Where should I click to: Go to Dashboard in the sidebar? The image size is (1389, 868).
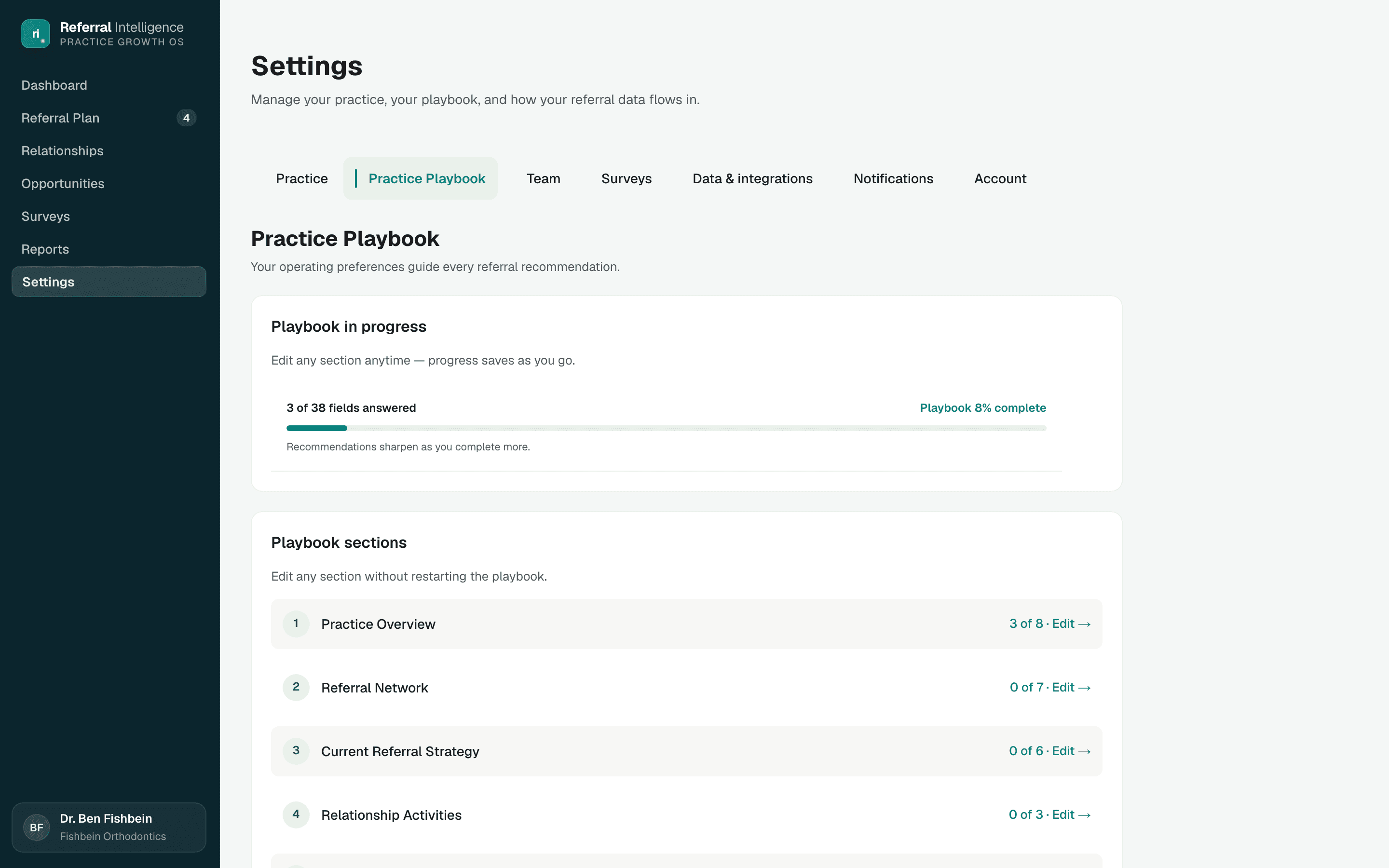click(x=109, y=85)
